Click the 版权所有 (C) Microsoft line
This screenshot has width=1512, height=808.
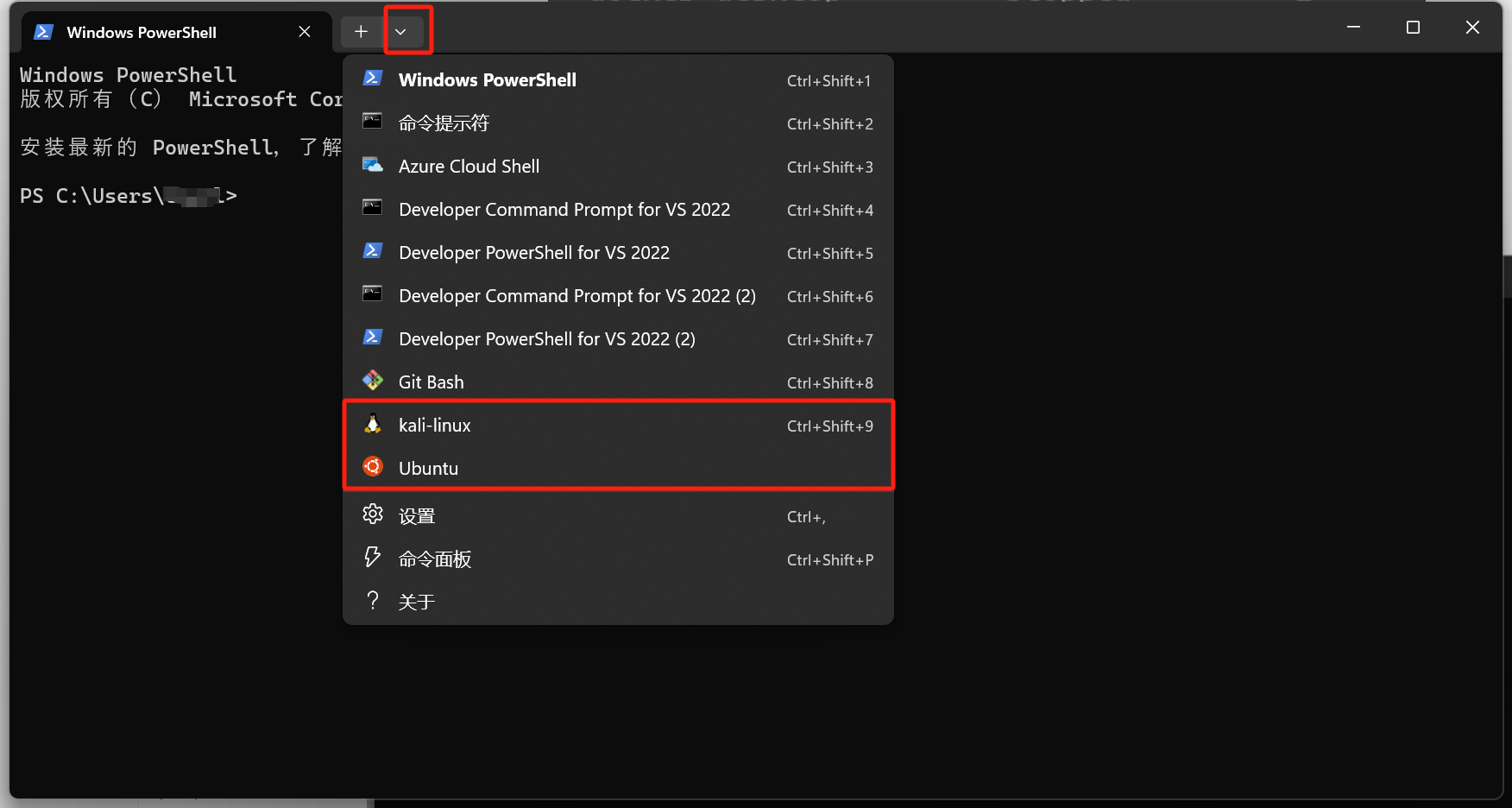click(180, 99)
